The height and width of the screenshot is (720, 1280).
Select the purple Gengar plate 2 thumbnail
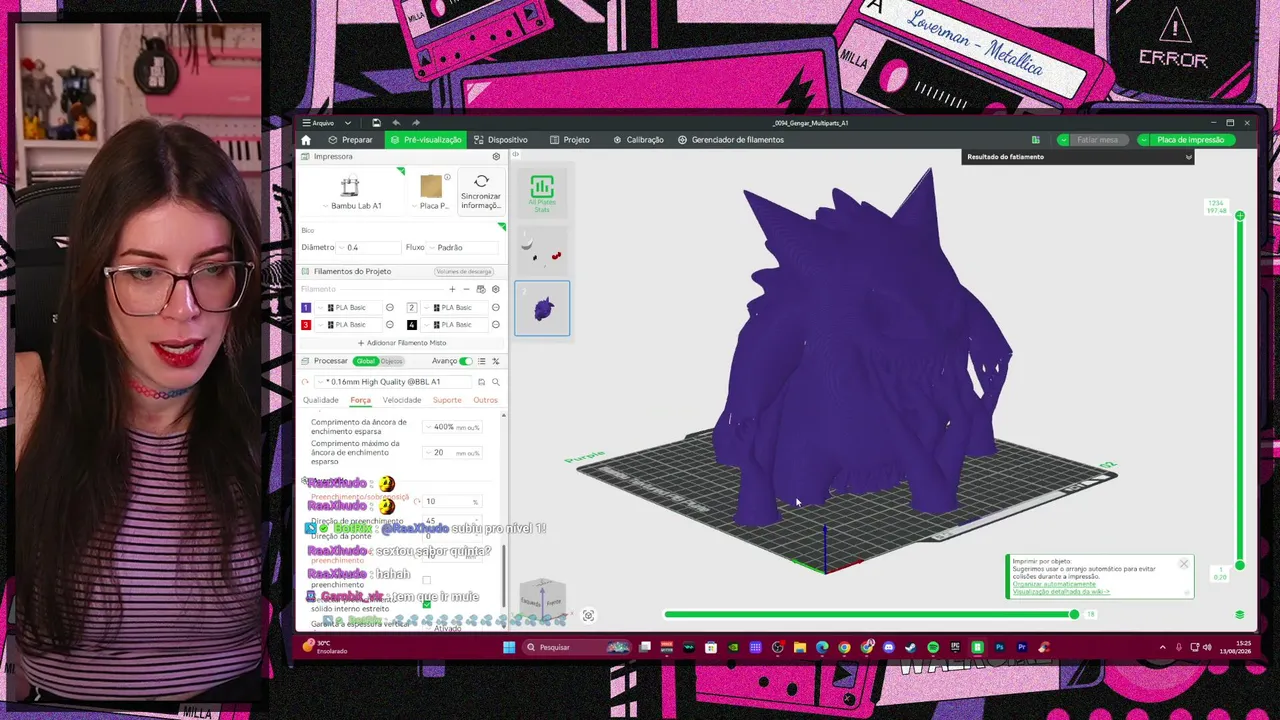pyautogui.click(x=542, y=308)
